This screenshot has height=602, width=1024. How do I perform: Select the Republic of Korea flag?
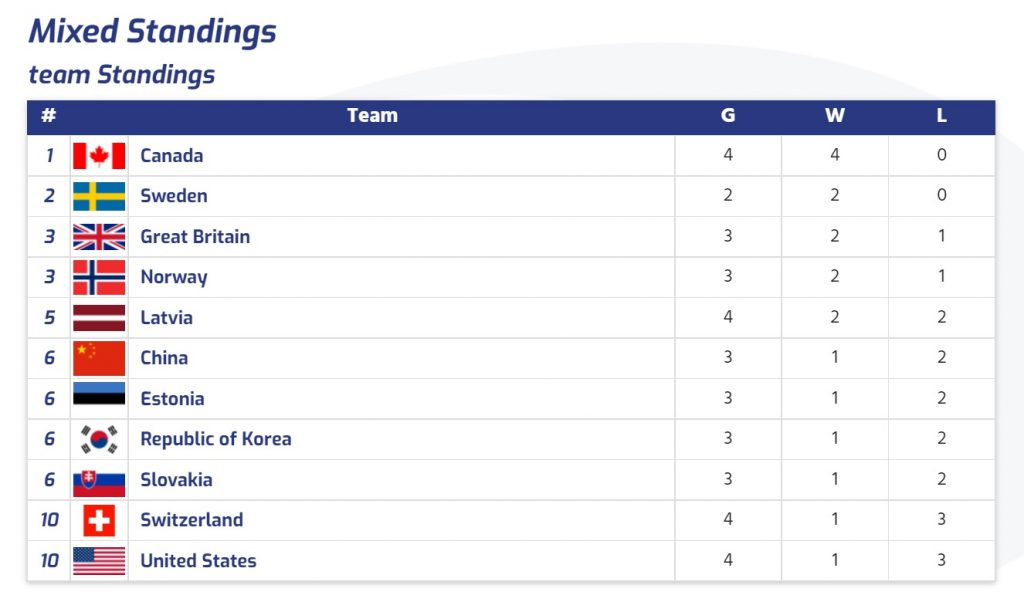[99, 439]
